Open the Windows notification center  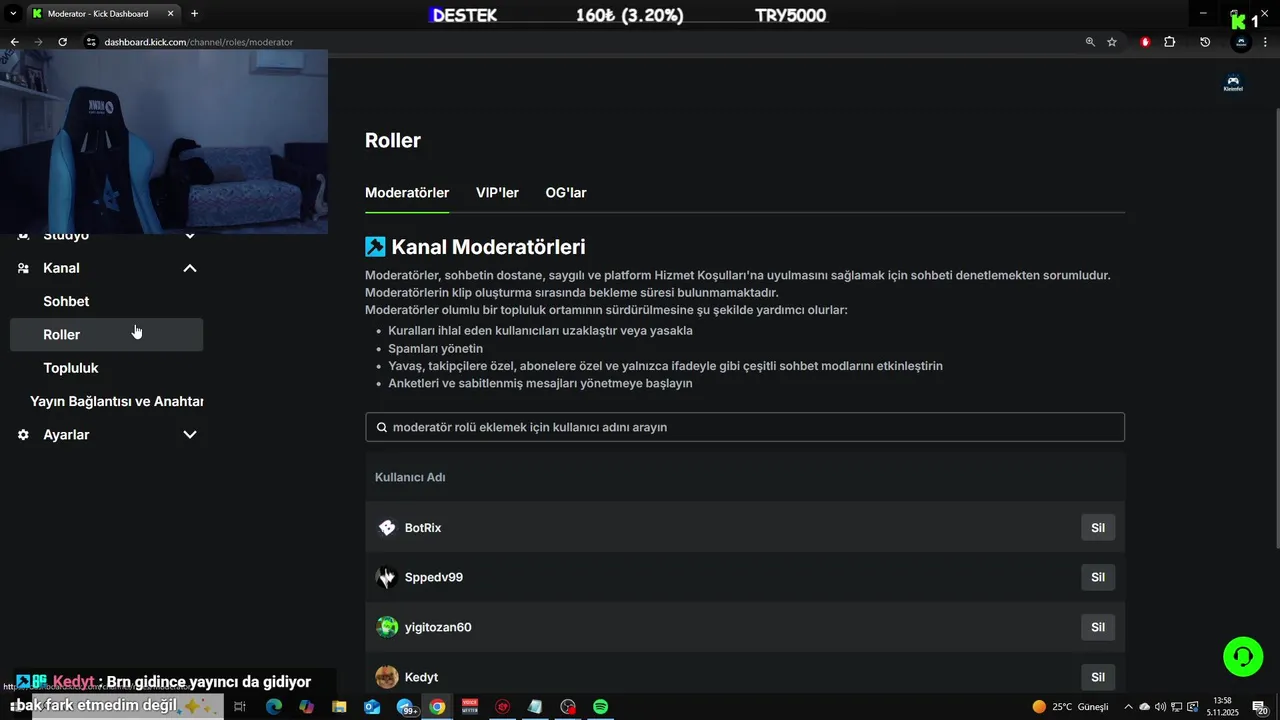(1260, 707)
